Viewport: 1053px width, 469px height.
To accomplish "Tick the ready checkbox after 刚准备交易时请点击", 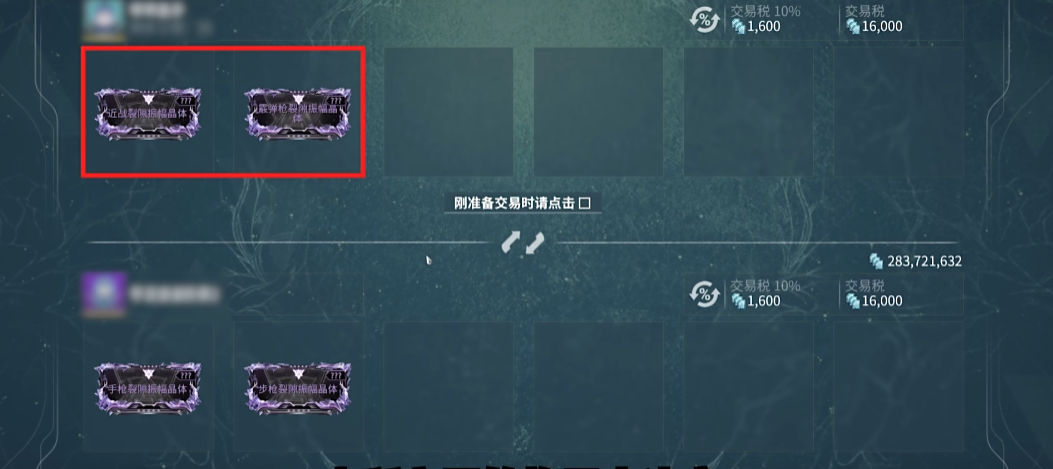I will 584,204.
